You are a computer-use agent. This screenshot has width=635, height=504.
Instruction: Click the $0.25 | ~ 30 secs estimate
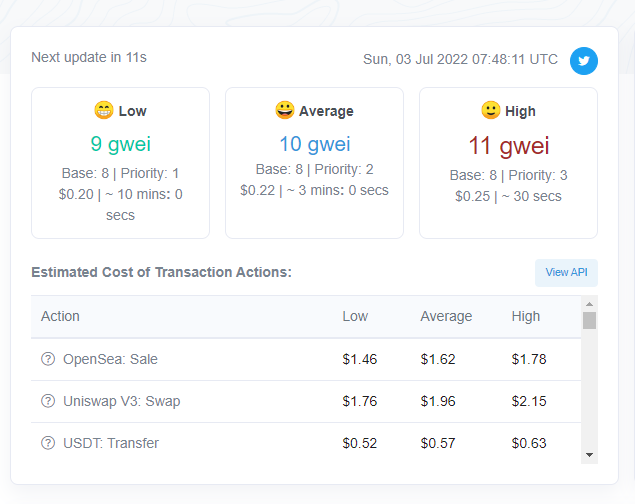(x=509, y=196)
